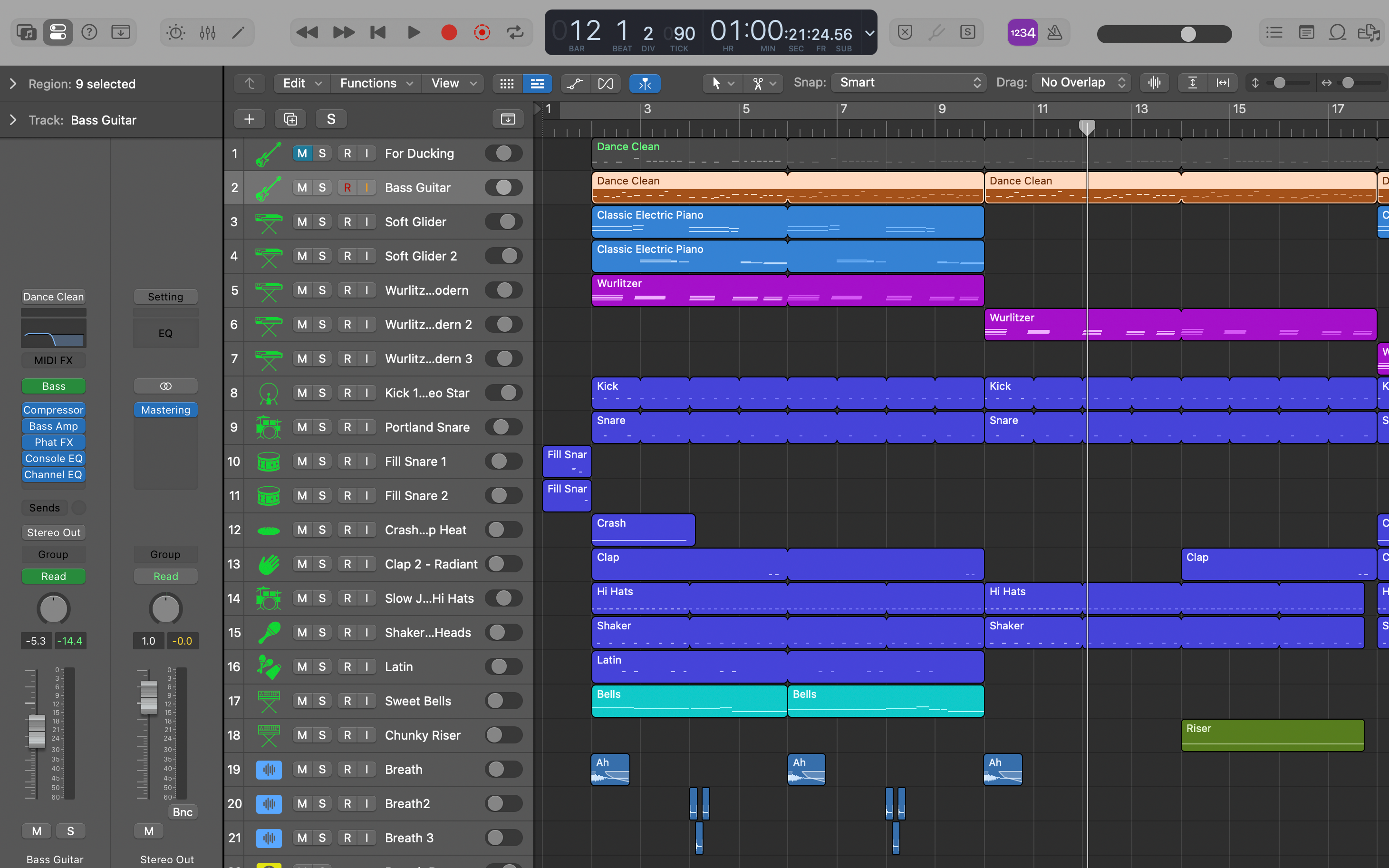Enable the Metronome click icon
This screenshot has width=1389, height=868.
point(1054,33)
